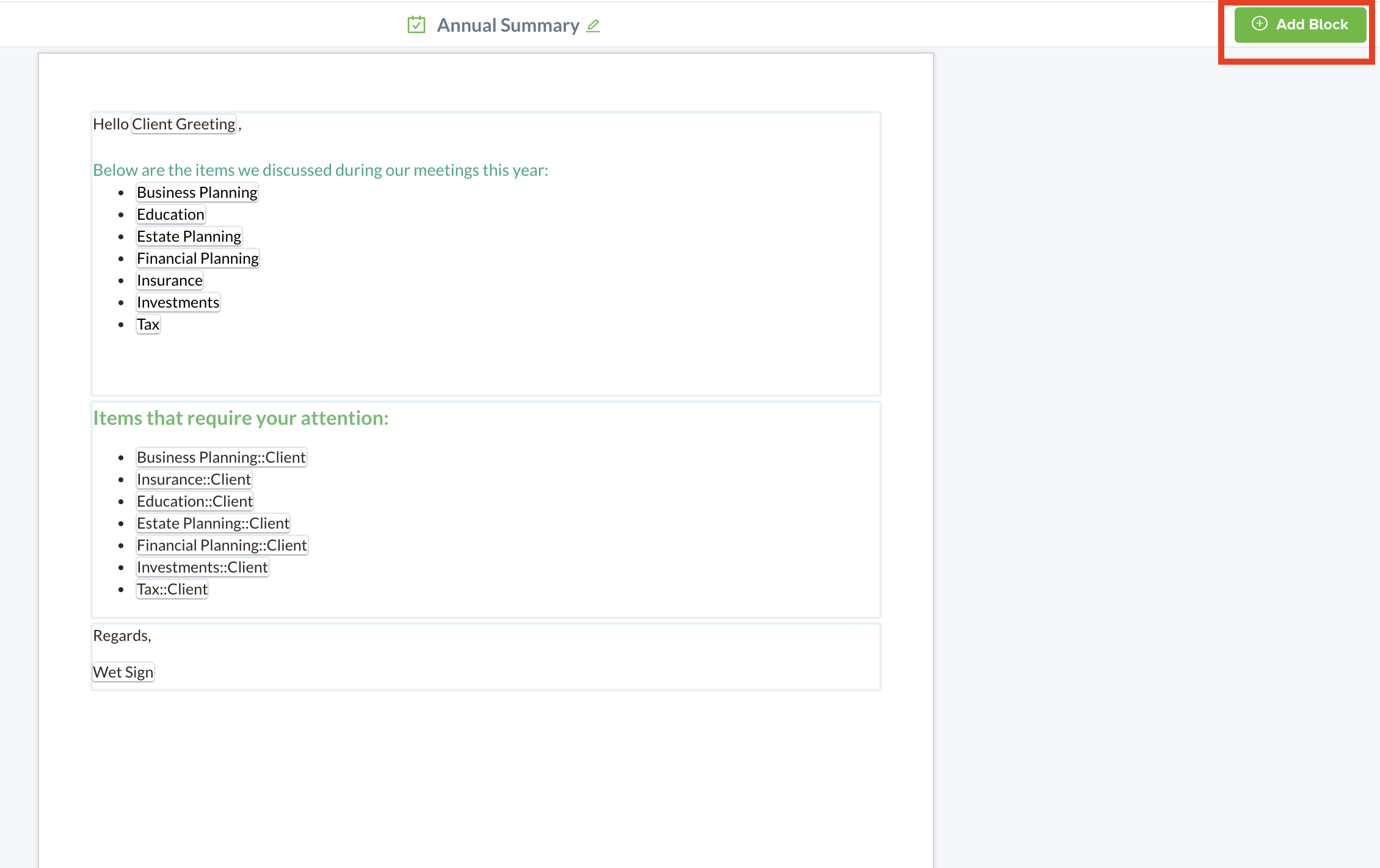Click the Business Planning topic tag
This screenshot has height=868, width=1380.
click(x=197, y=191)
